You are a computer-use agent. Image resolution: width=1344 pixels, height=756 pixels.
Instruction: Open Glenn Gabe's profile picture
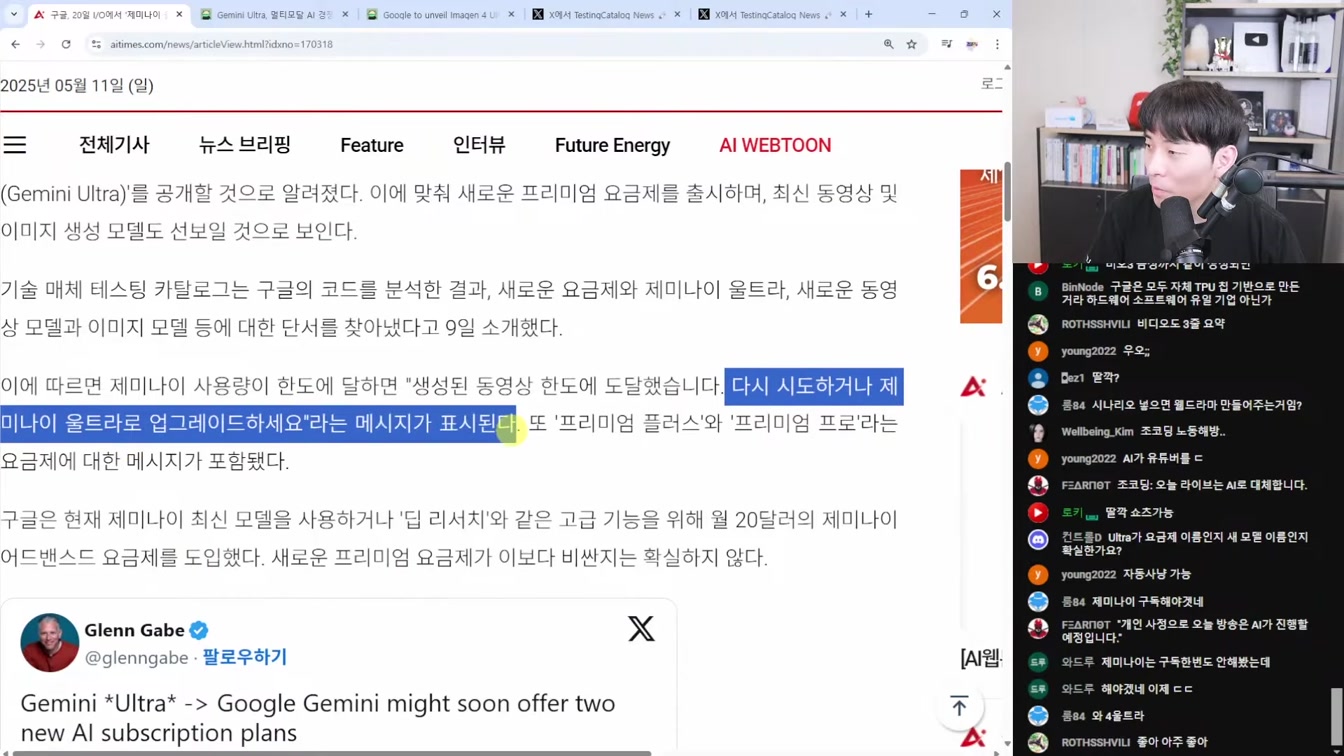coord(49,642)
